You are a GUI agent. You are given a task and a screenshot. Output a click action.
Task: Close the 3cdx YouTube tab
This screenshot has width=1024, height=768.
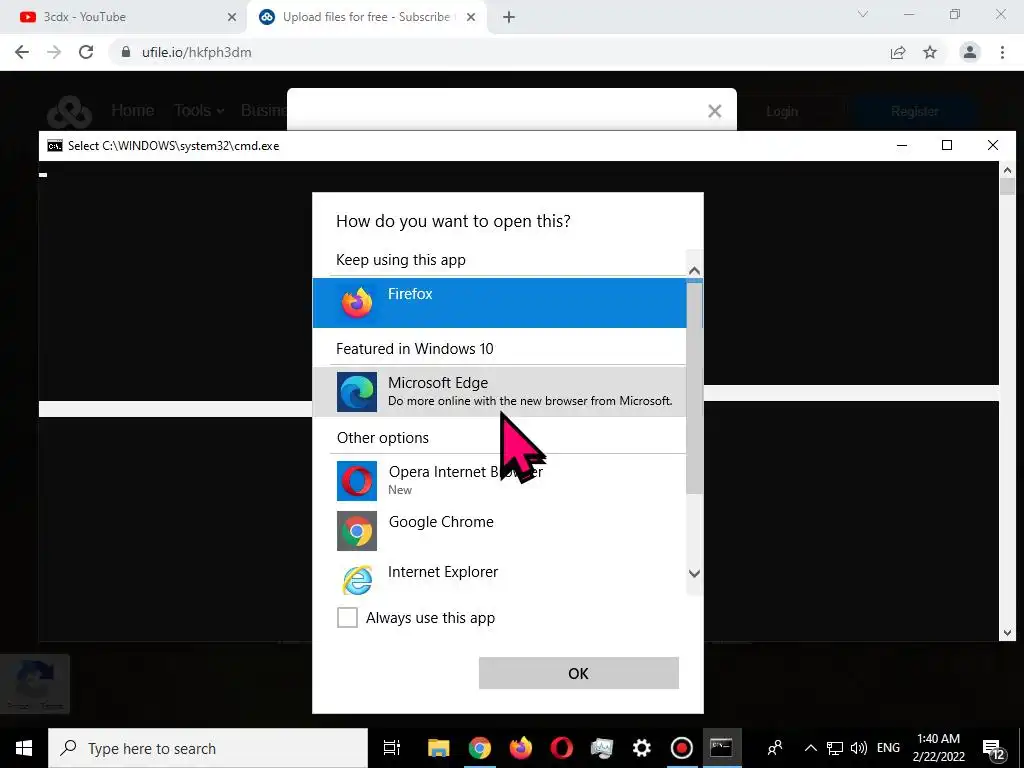click(232, 18)
